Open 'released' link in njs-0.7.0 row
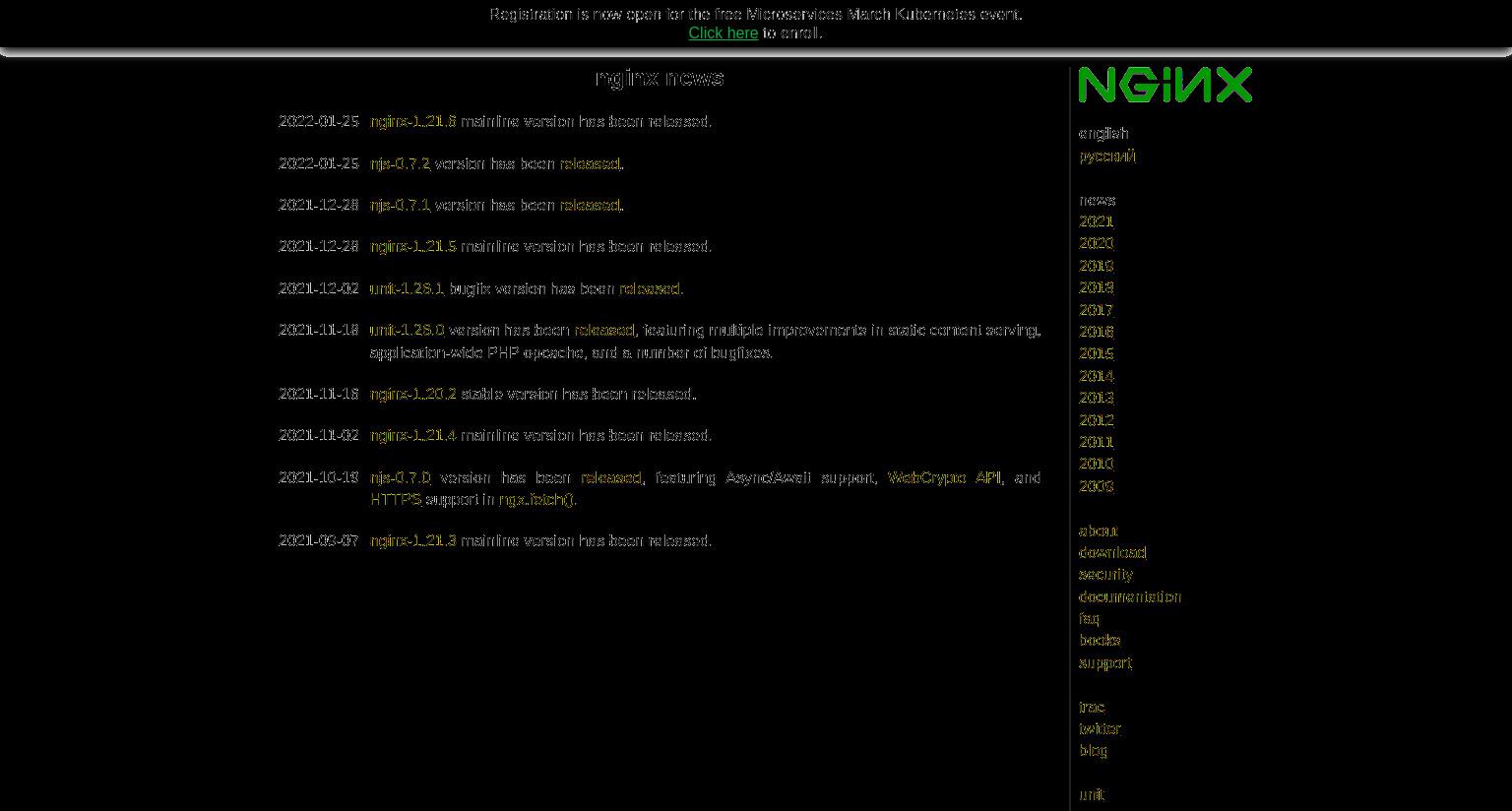Screen dimensions: 1512x811 (x=611, y=477)
